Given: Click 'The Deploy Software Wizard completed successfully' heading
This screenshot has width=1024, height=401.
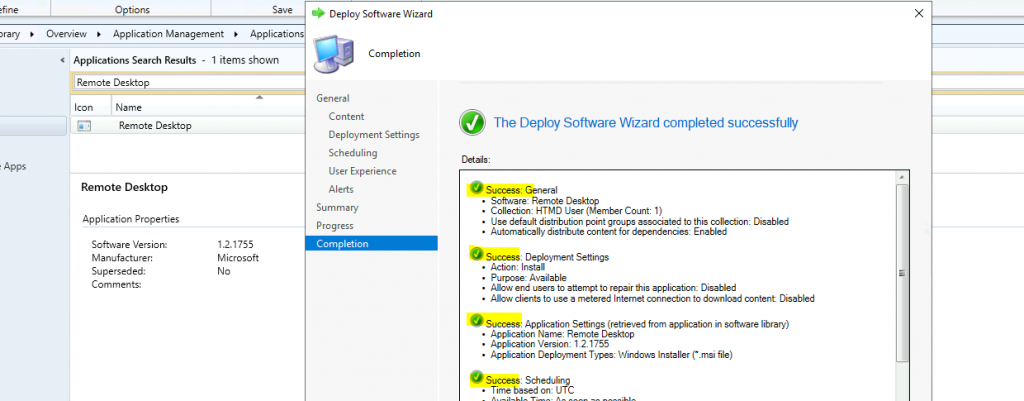Looking at the screenshot, I should [646, 122].
